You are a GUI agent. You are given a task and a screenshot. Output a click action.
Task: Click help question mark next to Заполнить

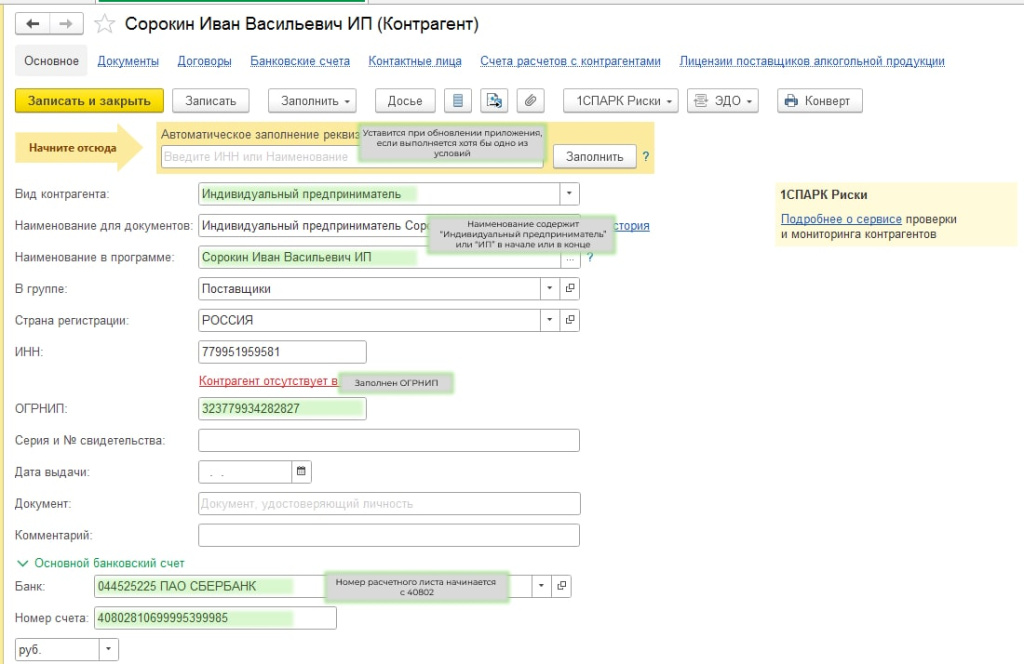coord(646,157)
